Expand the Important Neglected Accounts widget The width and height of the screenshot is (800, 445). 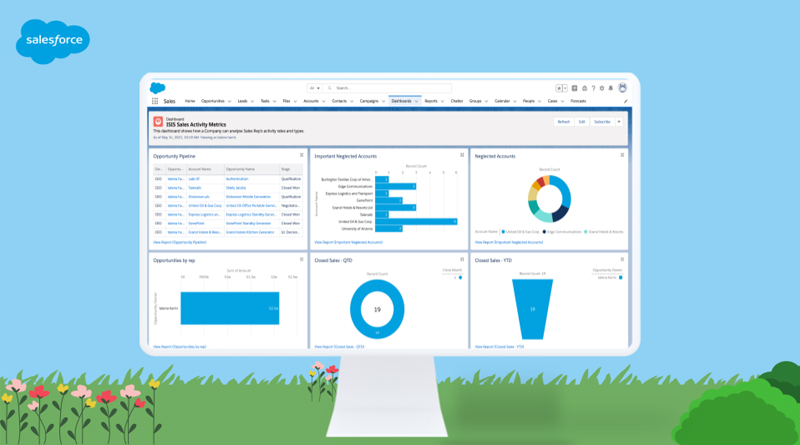coord(462,155)
